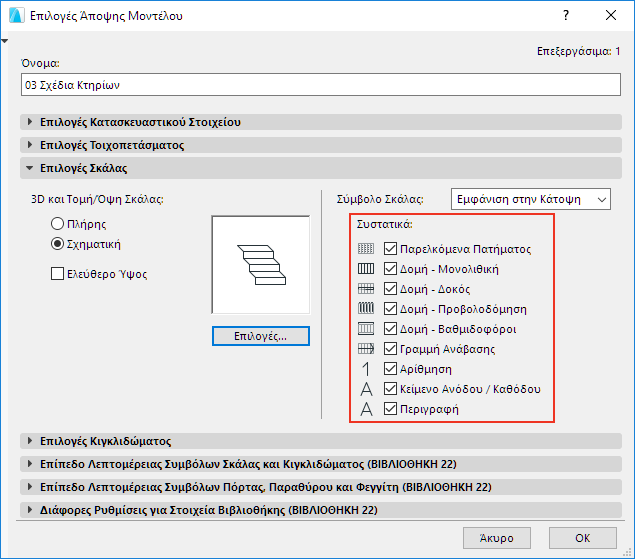
Task: Expand Επιλογές Τοιχοπετάσματος section
Action: click(321, 145)
